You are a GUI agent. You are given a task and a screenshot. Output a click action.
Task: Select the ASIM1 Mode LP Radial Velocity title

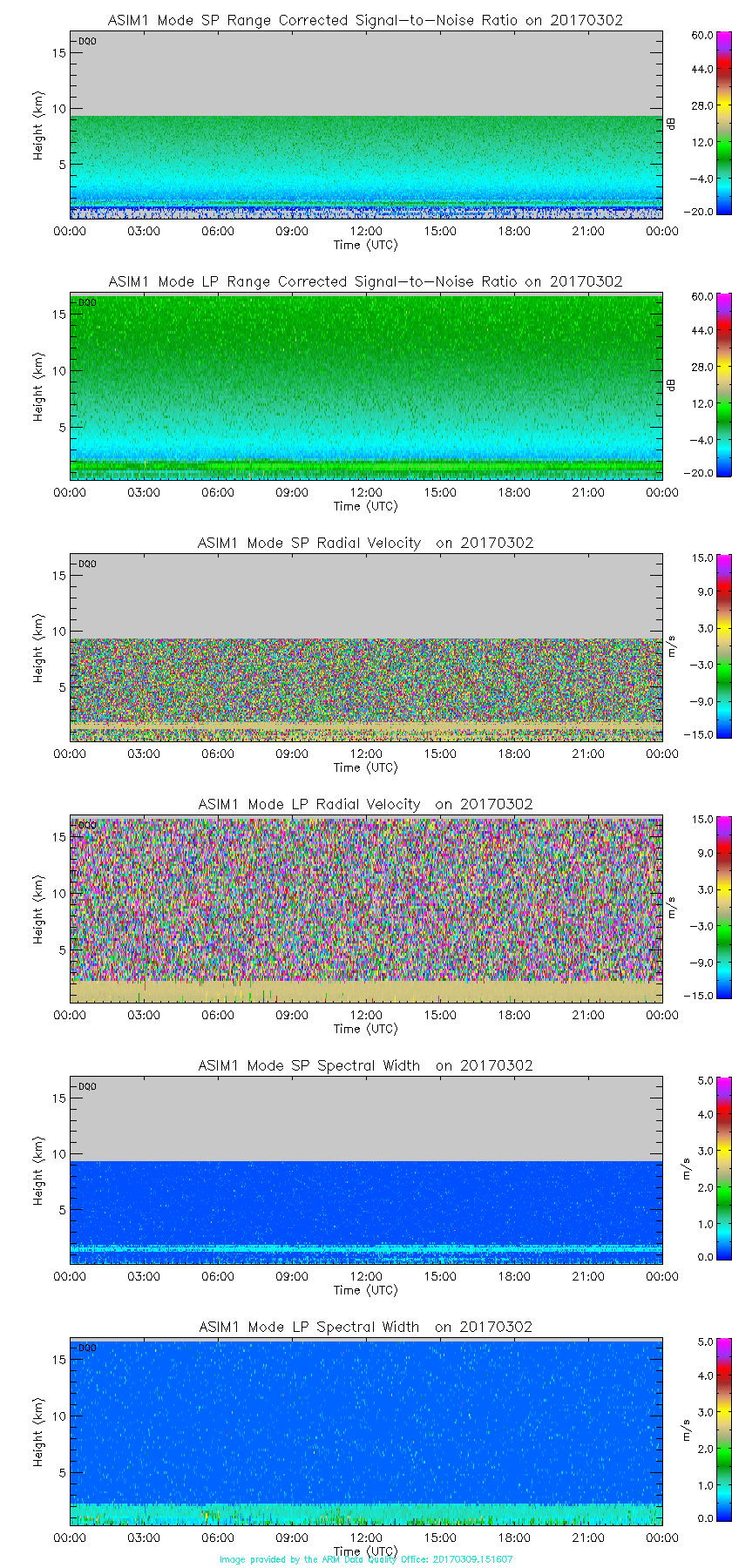pyautogui.click(x=365, y=804)
